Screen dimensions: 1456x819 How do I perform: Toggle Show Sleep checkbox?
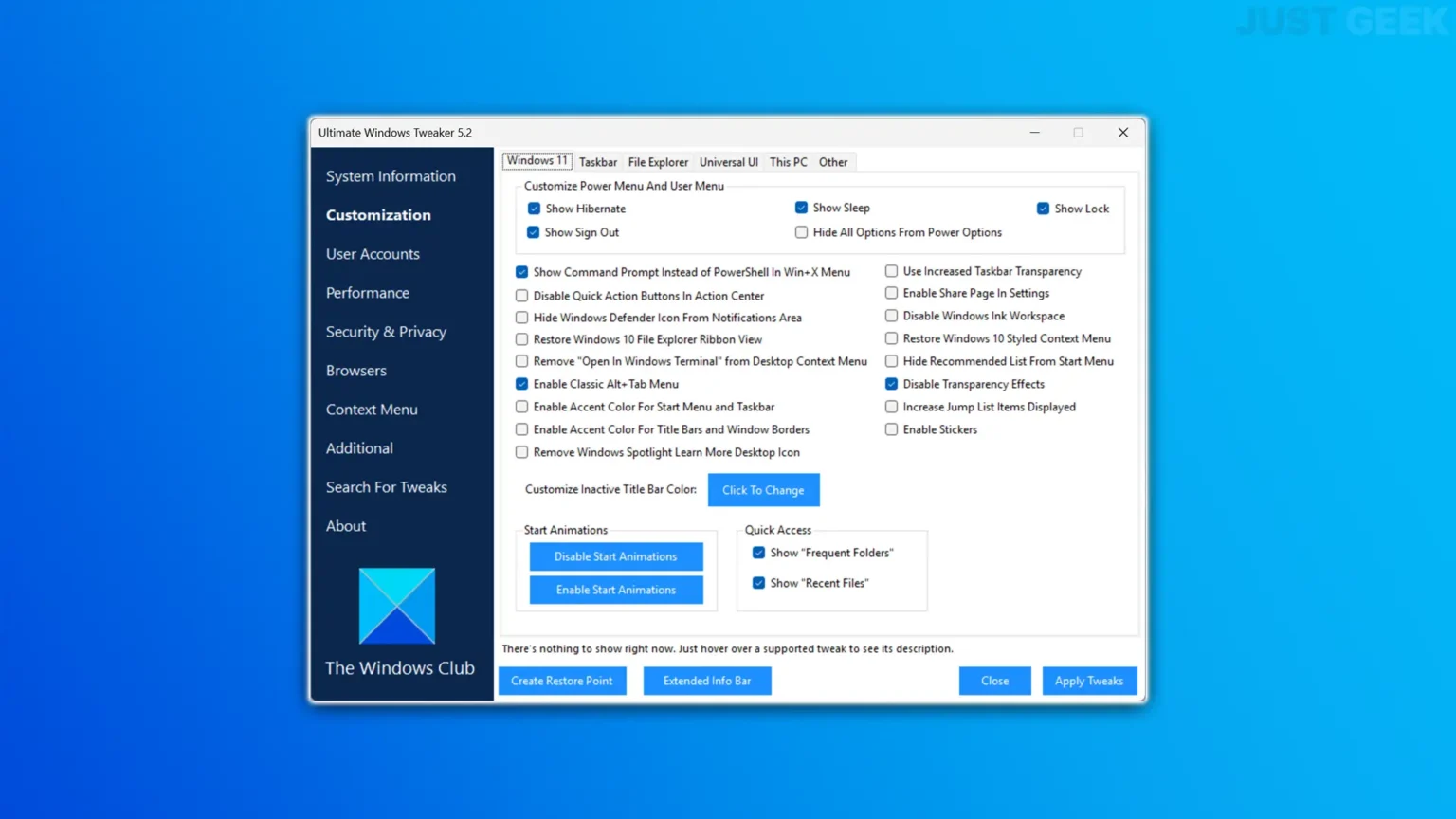point(801,208)
